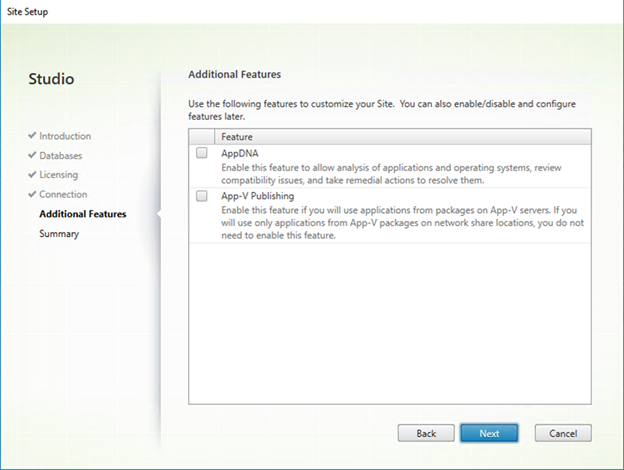The height and width of the screenshot is (470, 624).
Task: Click the checkmark icon beside Databases
Action: click(x=32, y=155)
